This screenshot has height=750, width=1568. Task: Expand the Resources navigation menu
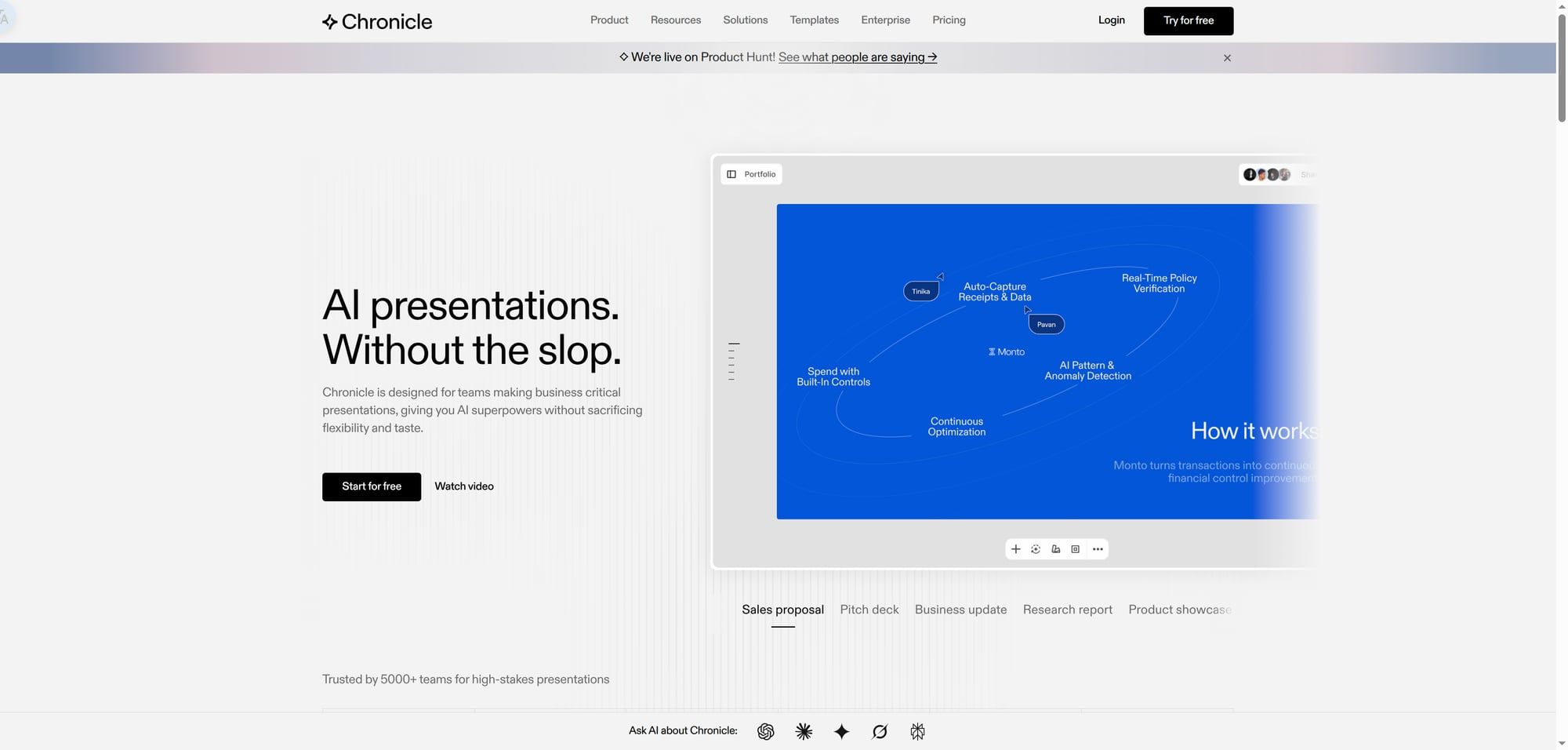(675, 20)
